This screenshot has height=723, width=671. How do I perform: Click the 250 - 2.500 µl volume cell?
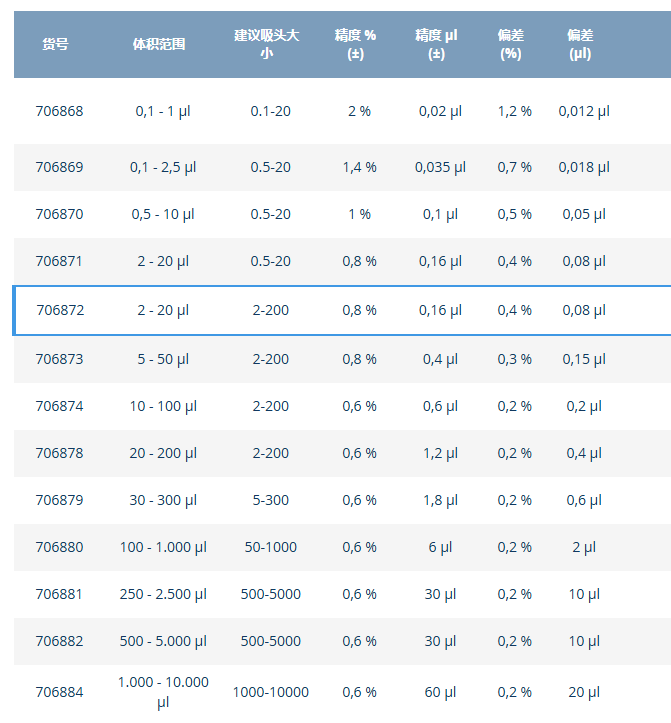pos(163,594)
